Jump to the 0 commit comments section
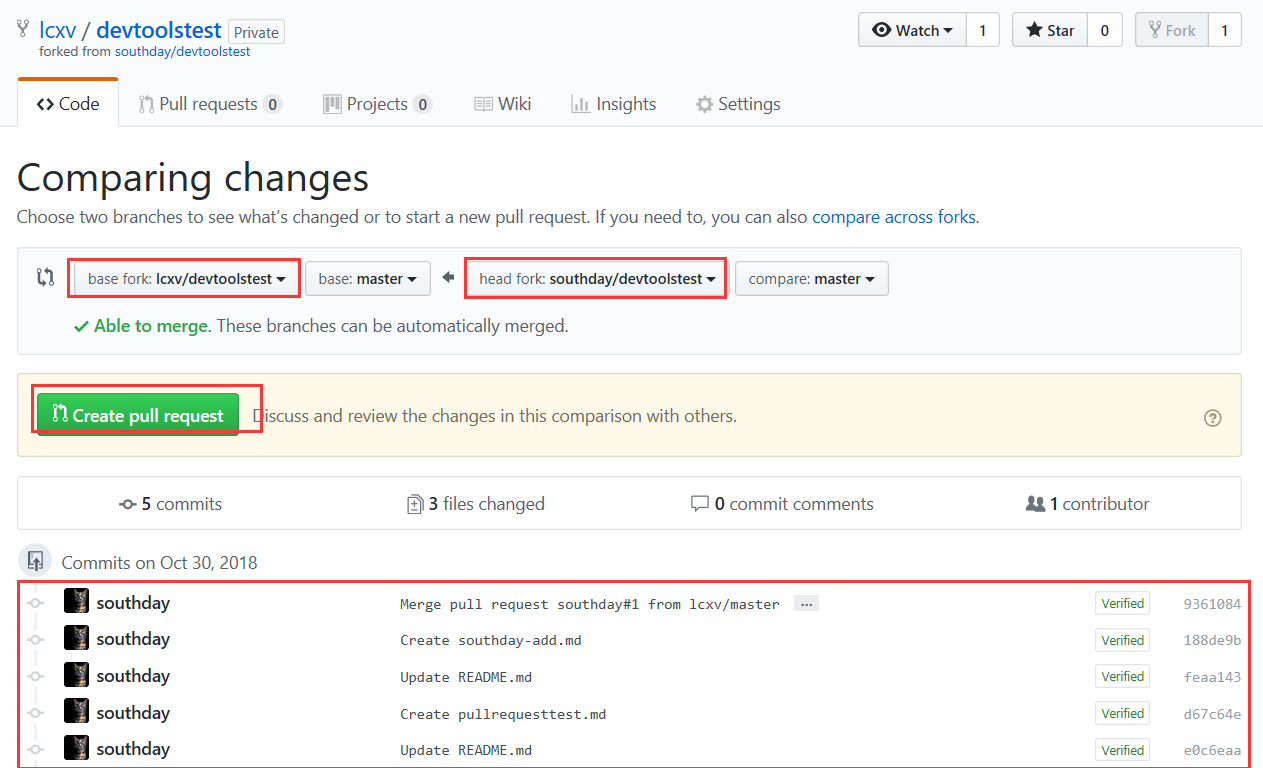Viewport: 1263px width, 768px height. pos(782,504)
